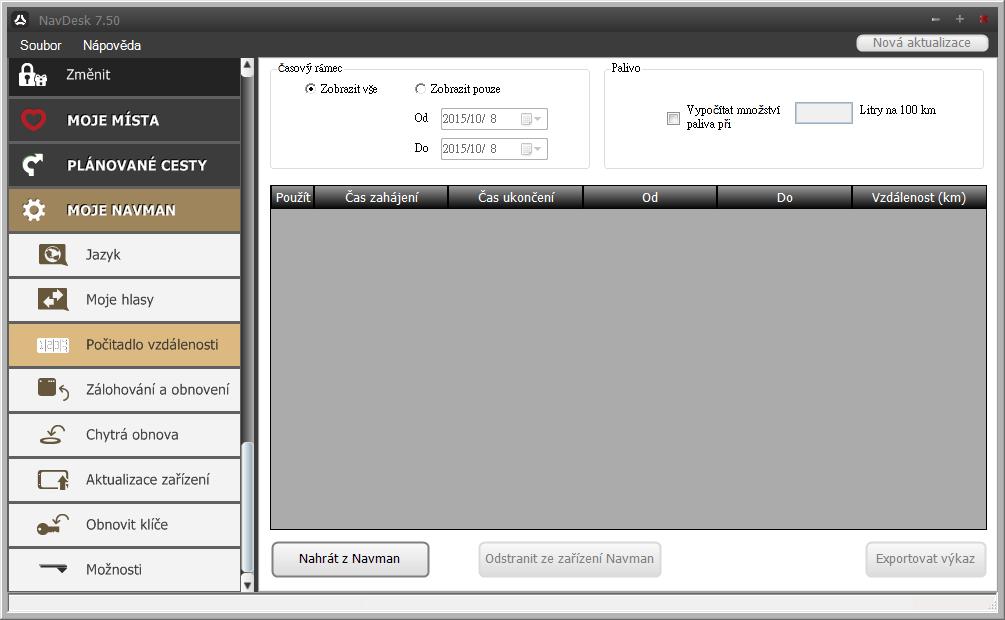Click the gear icon for Moje Navman
The height and width of the screenshot is (620, 1005).
[x=33, y=210]
